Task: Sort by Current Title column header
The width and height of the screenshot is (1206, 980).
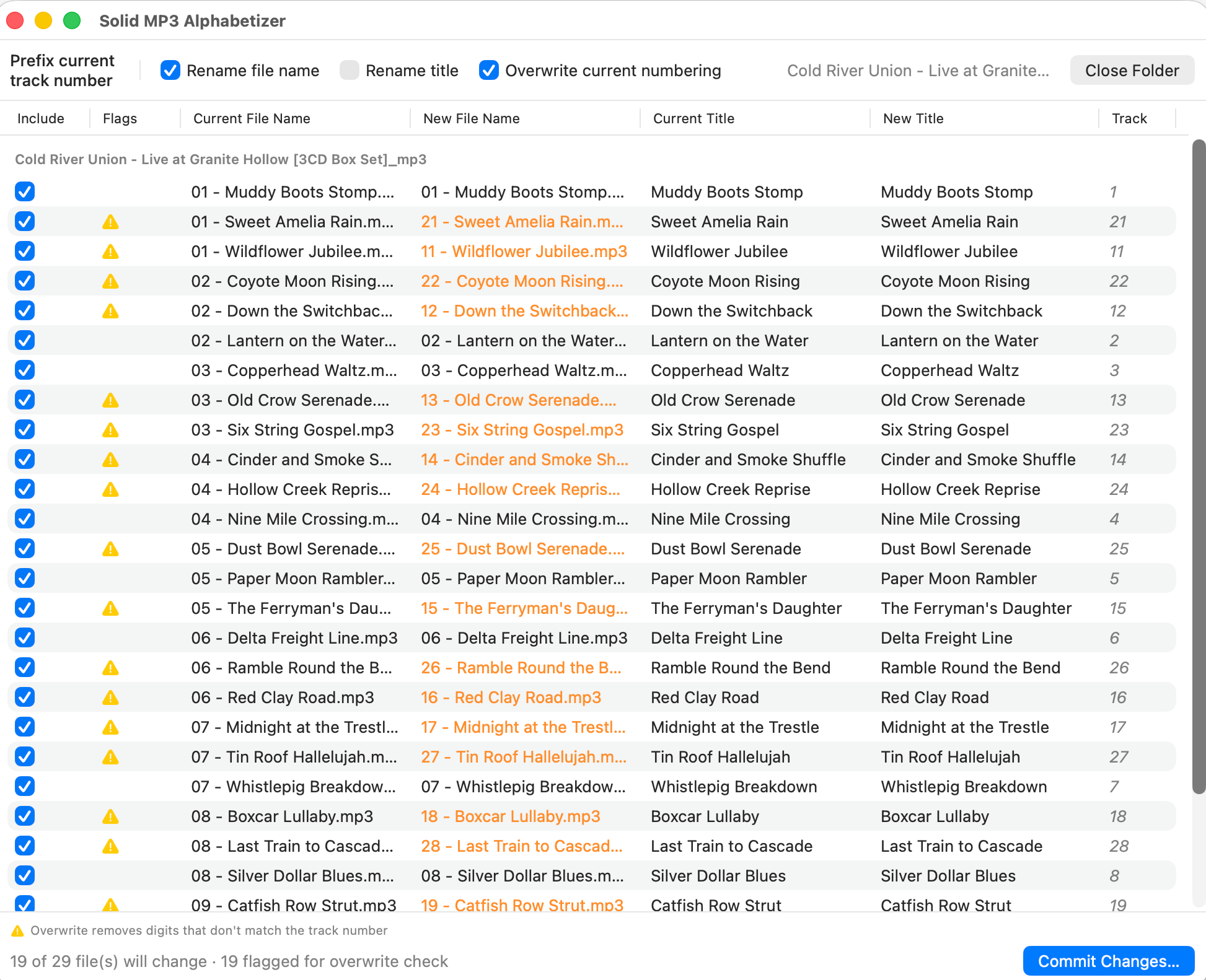Action: pos(693,118)
